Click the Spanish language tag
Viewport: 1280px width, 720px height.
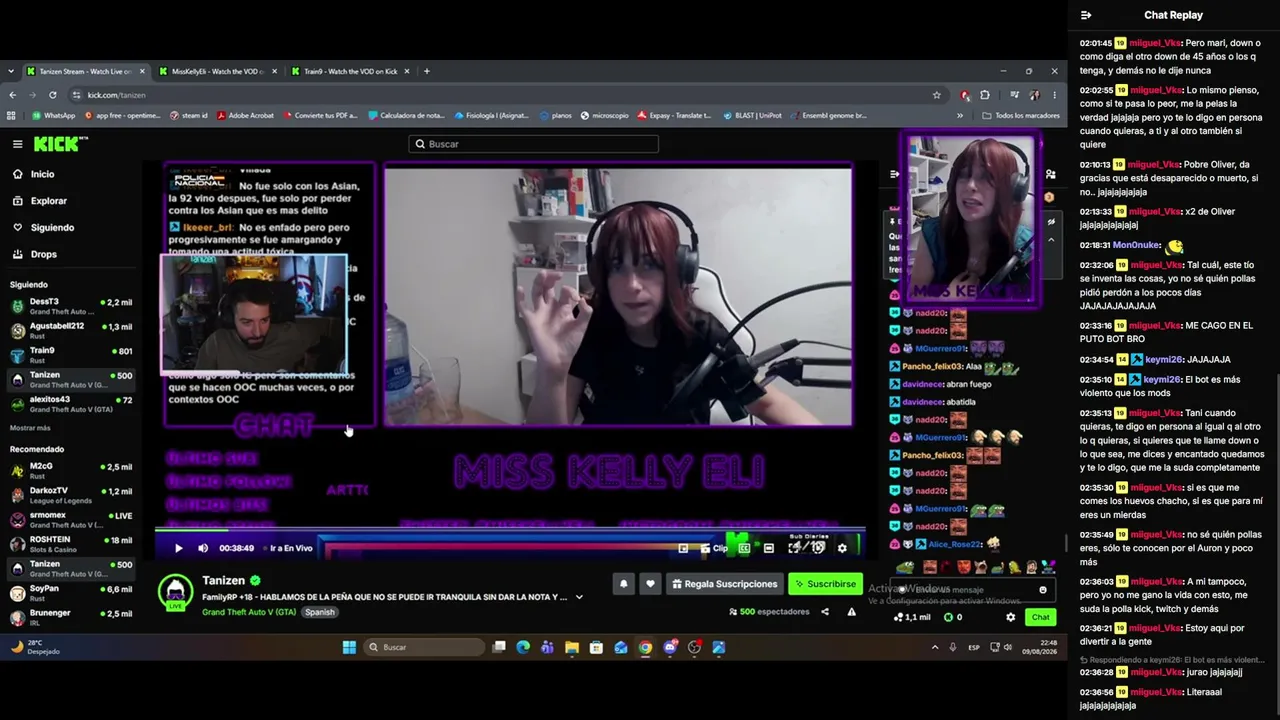[320, 612]
